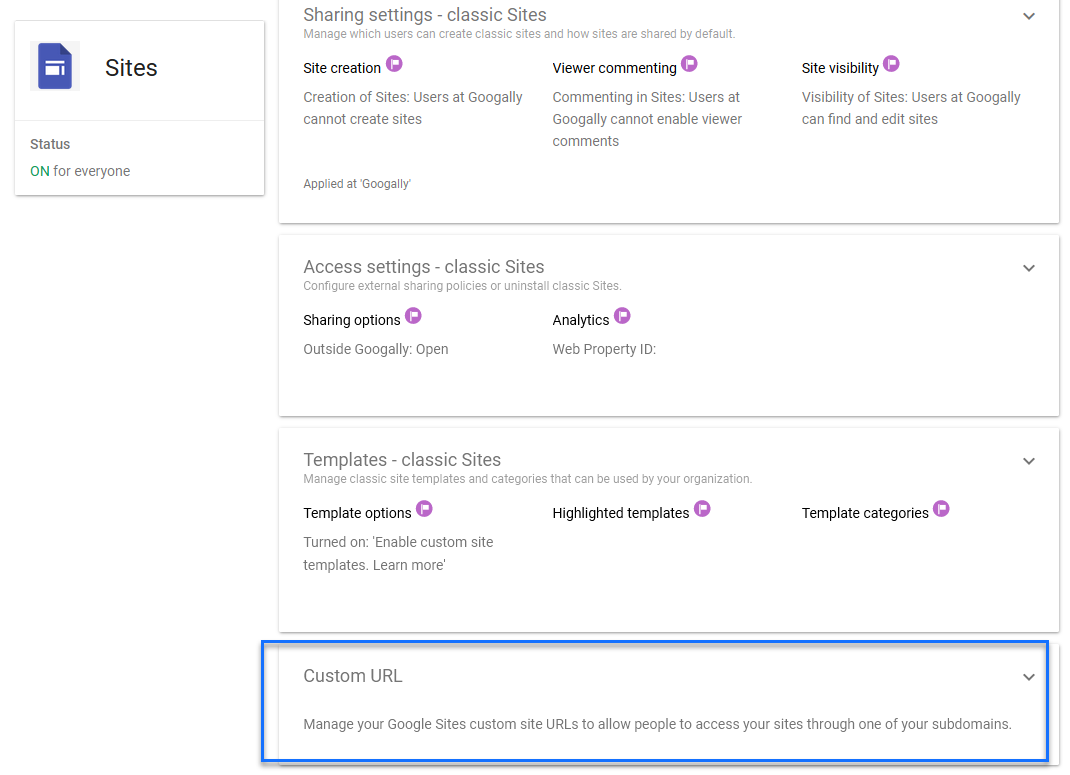This screenshot has width=1070, height=775.
Task: Click the flag icon next to Analytics
Action: click(x=622, y=315)
